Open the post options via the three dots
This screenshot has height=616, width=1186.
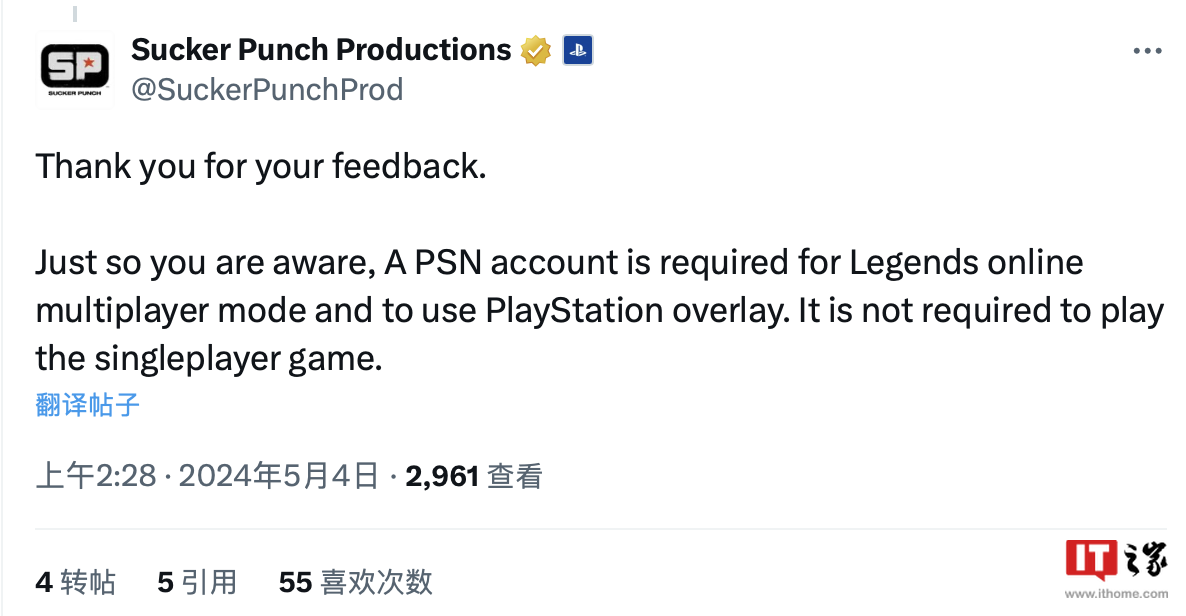1148,50
